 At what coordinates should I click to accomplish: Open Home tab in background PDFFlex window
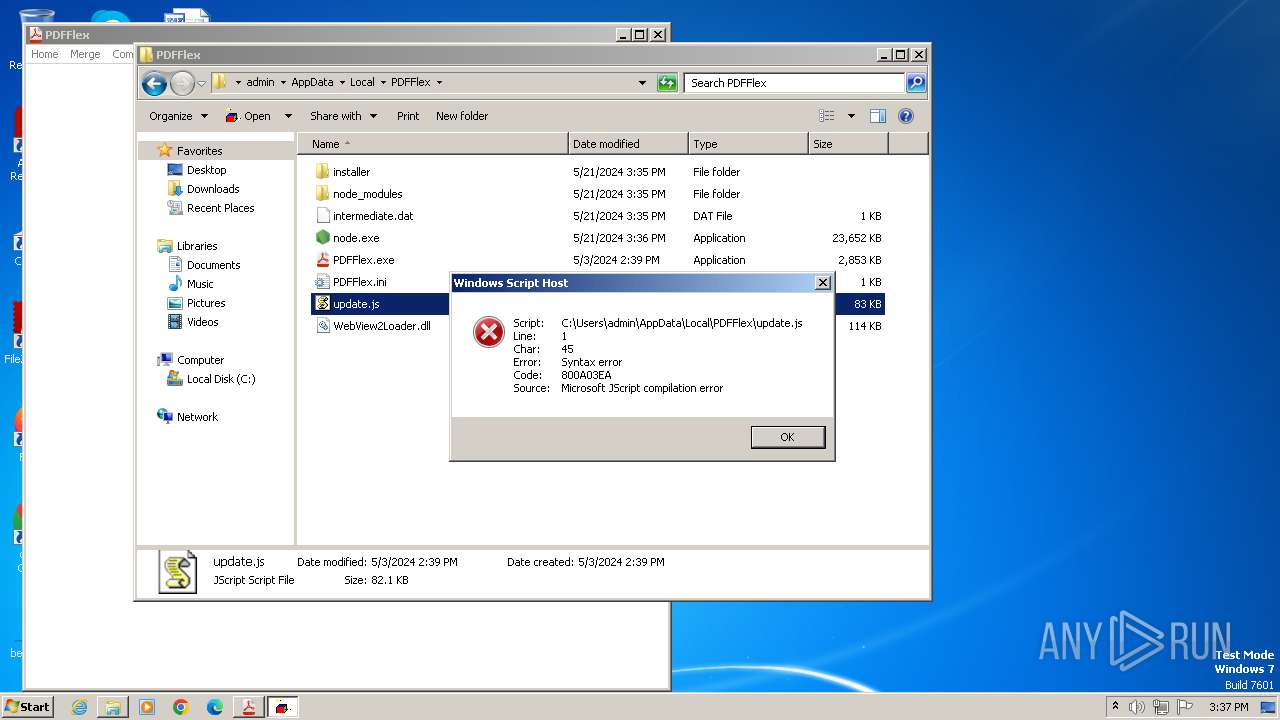pos(44,54)
